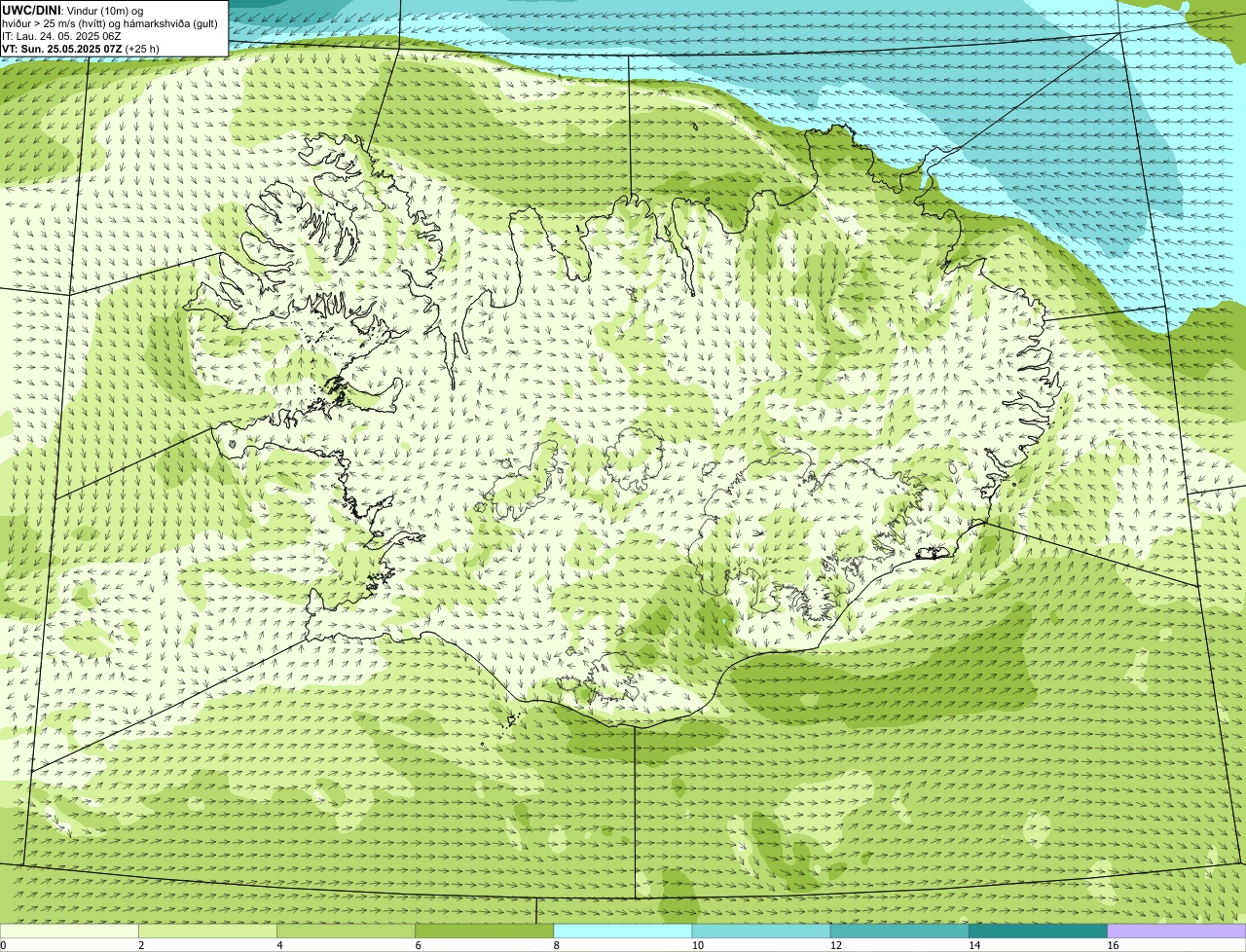Click the '16' tick label on color scale
Image resolution: width=1246 pixels, height=952 pixels.
coord(1113,945)
